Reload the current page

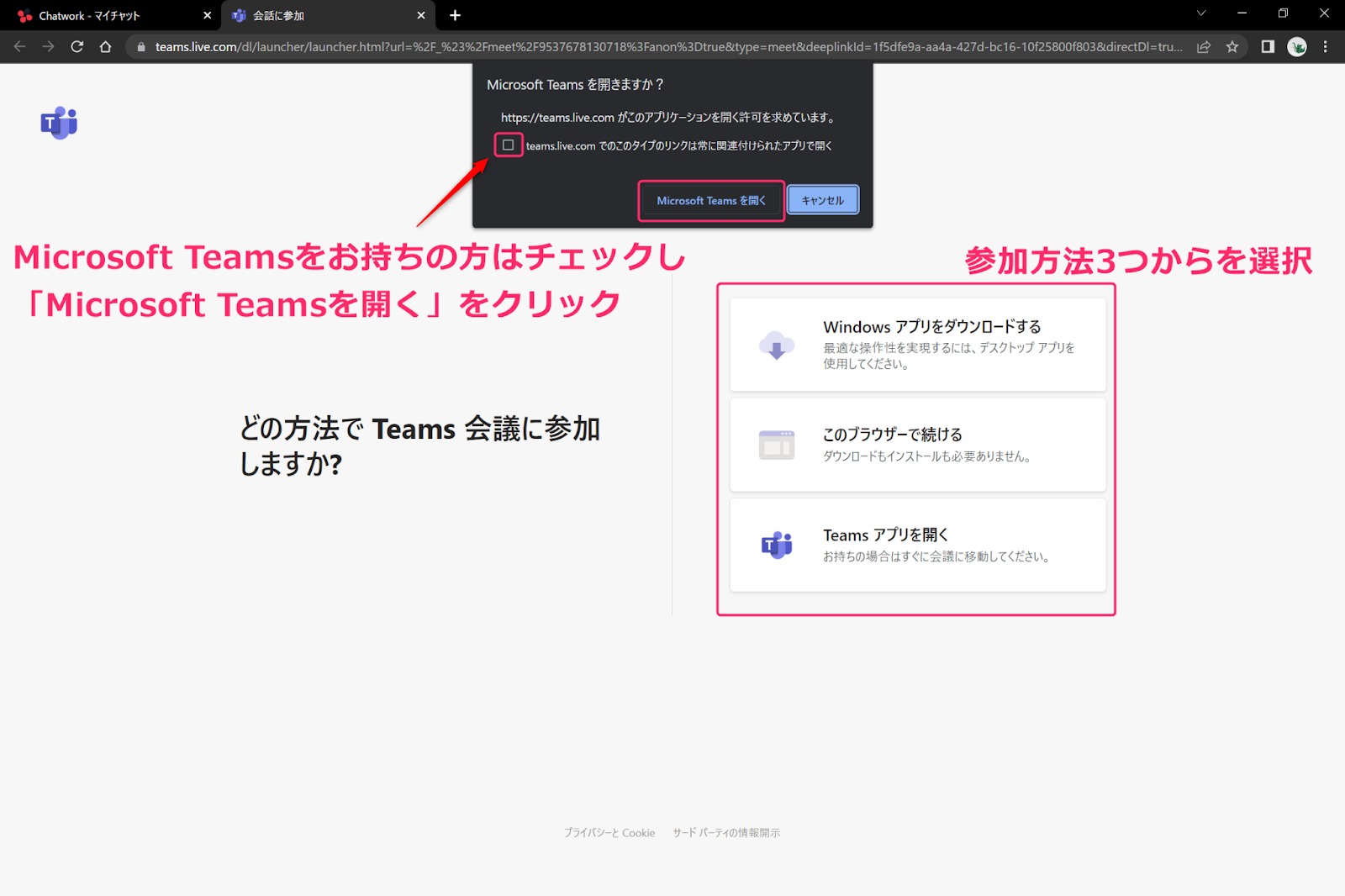point(76,47)
